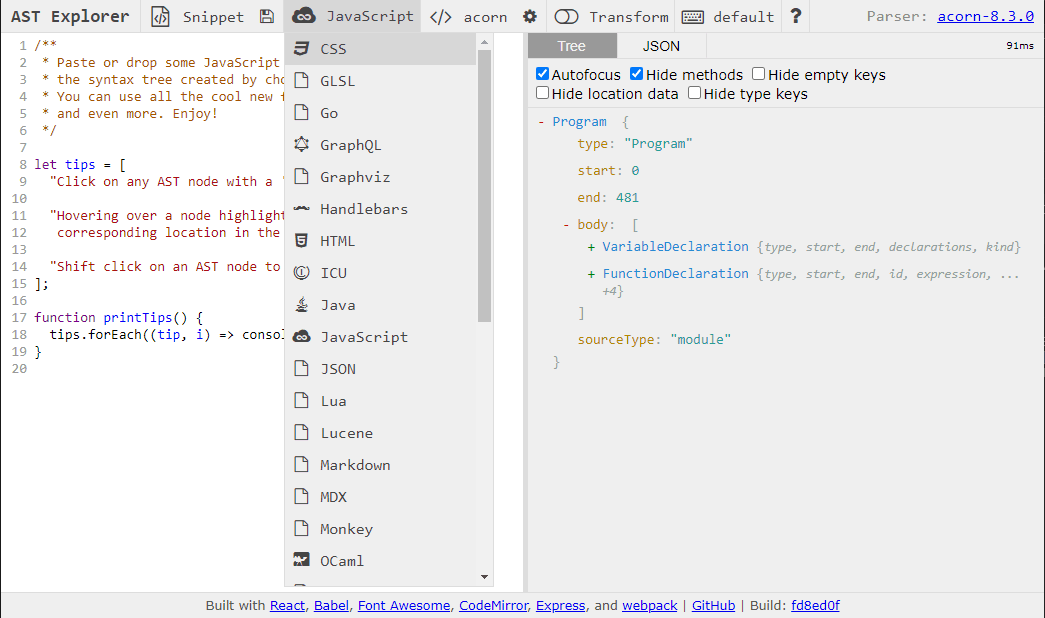Click sourceType "module" value in tree
This screenshot has height=618, width=1045.
pyautogui.click(x=700, y=340)
